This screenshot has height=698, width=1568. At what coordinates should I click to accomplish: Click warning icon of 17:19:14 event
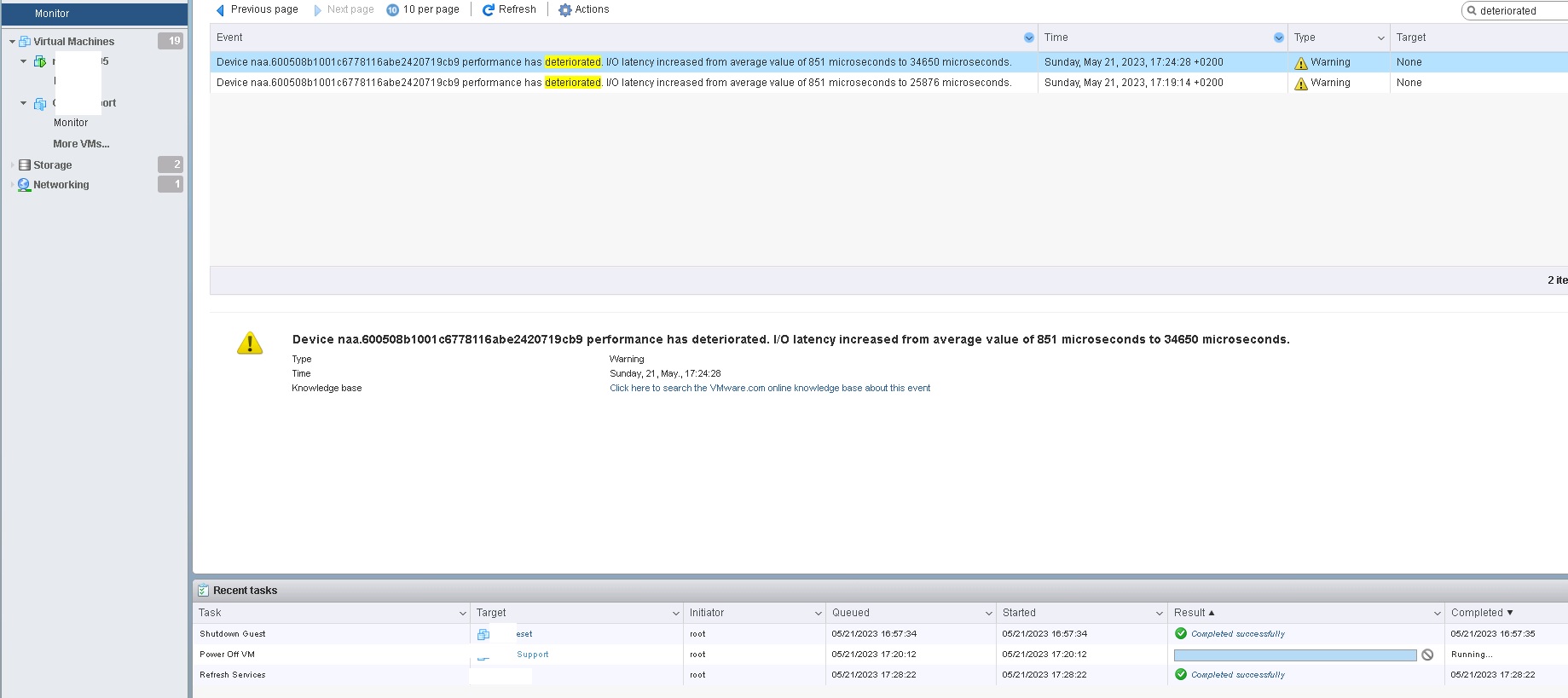pos(1300,84)
